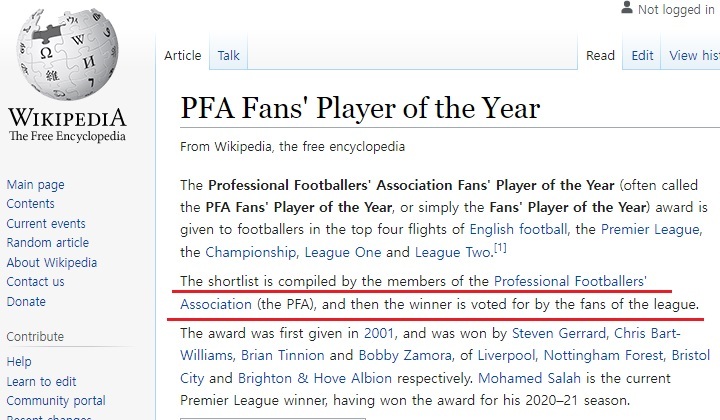The width and height of the screenshot is (720, 420).
Task: Click the Mohamed Salah link
Action: point(529,378)
